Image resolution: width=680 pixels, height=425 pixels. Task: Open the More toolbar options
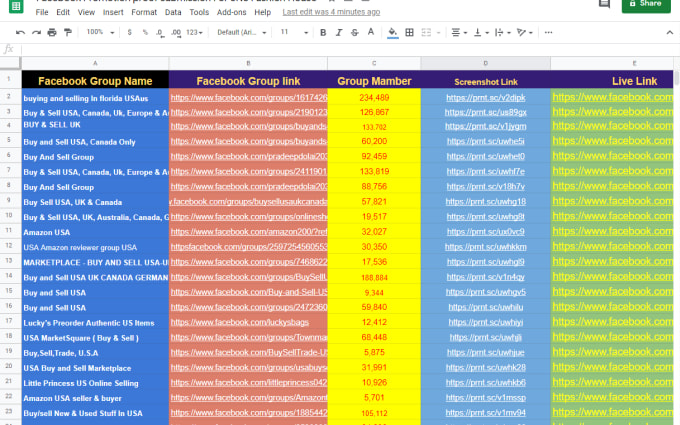pyautogui.click(x=548, y=33)
